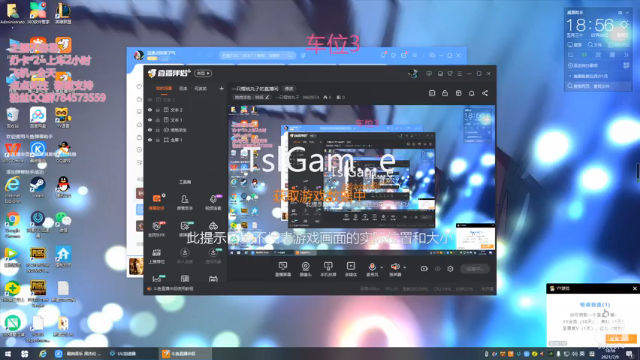Switch to second scene tab
The width and height of the screenshot is (640, 360).
tap(183, 89)
